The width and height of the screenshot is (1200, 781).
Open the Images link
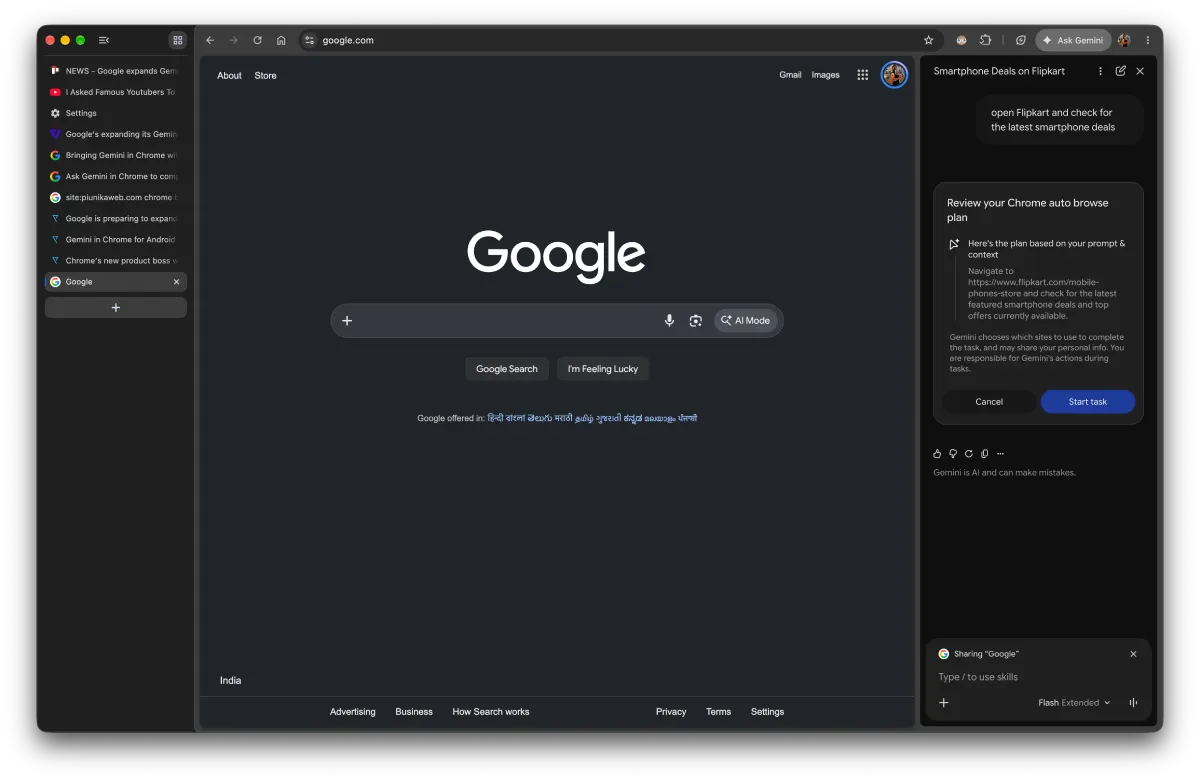click(x=826, y=75)
